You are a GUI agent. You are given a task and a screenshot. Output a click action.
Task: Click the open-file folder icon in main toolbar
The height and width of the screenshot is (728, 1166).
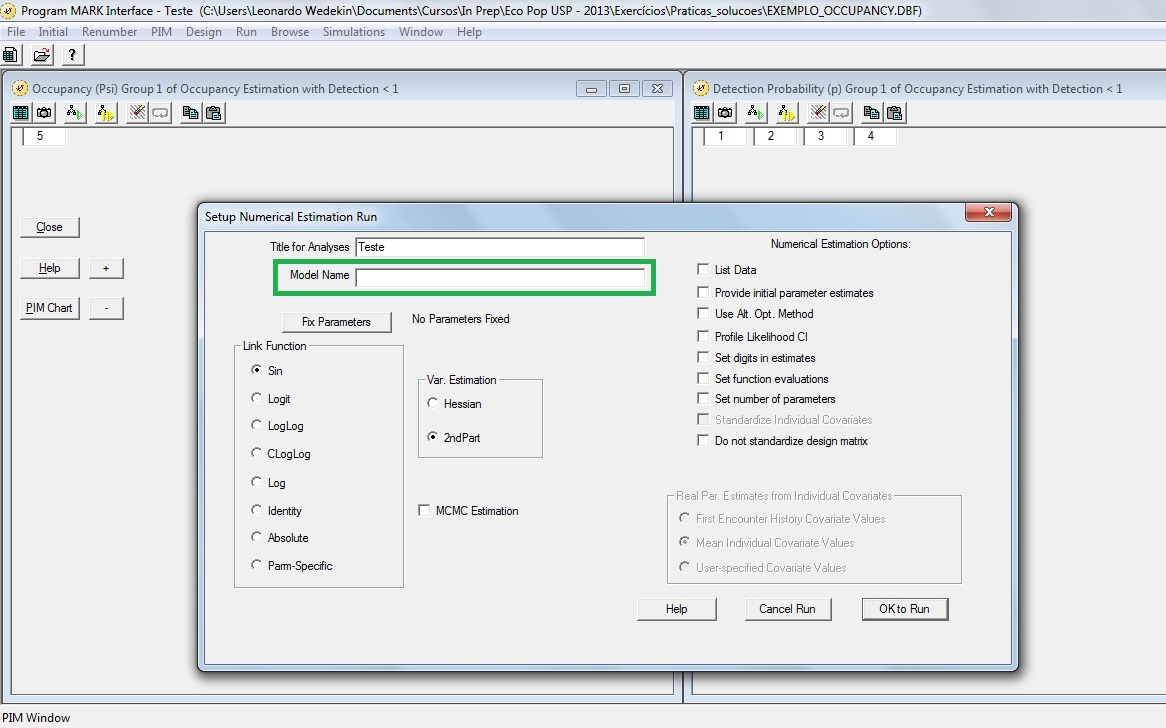[x=42, y=54]
